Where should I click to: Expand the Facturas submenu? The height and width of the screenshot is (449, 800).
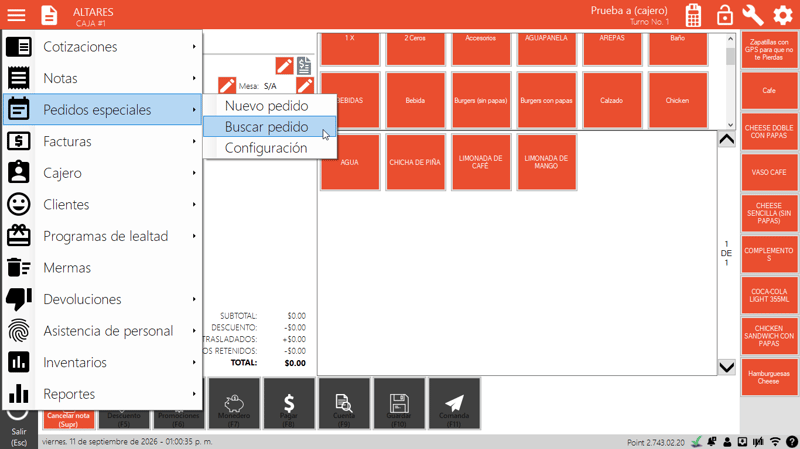click(x=103, y=141)
